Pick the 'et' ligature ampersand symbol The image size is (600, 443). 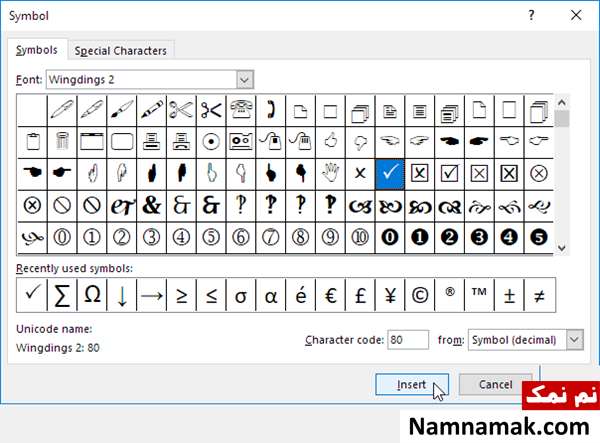(122, 206)
